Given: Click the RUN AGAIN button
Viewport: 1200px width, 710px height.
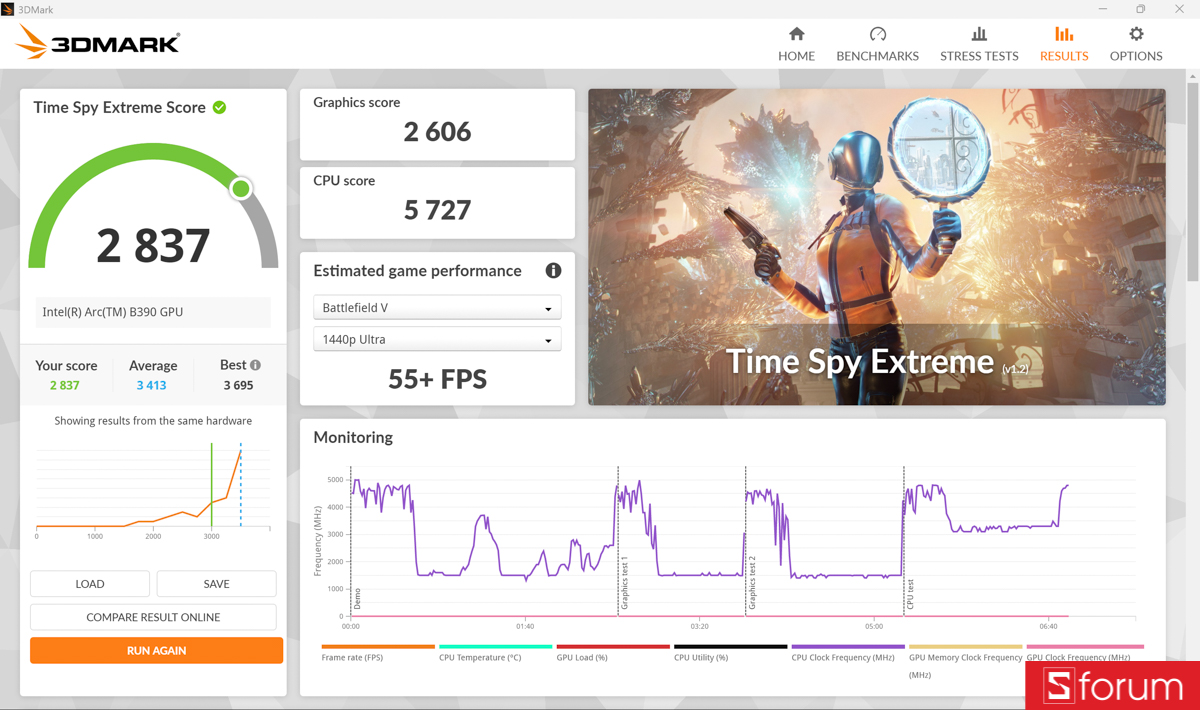Looking at the screenshot, I should tap(156, 650).
